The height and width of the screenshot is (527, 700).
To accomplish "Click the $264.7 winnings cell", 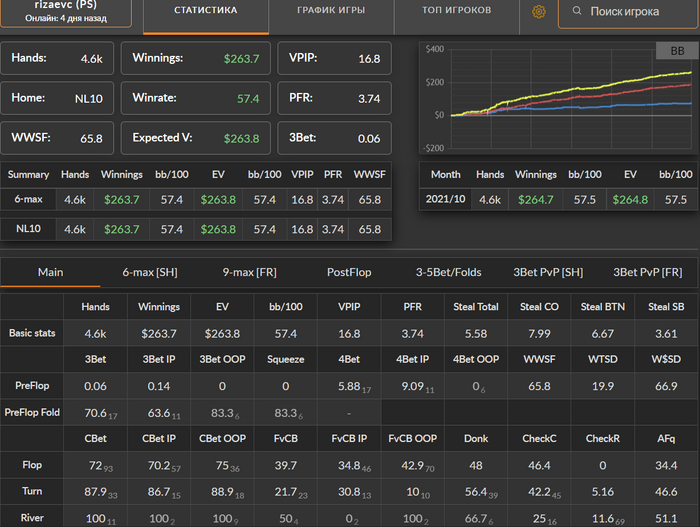I will tap(536, 200).
